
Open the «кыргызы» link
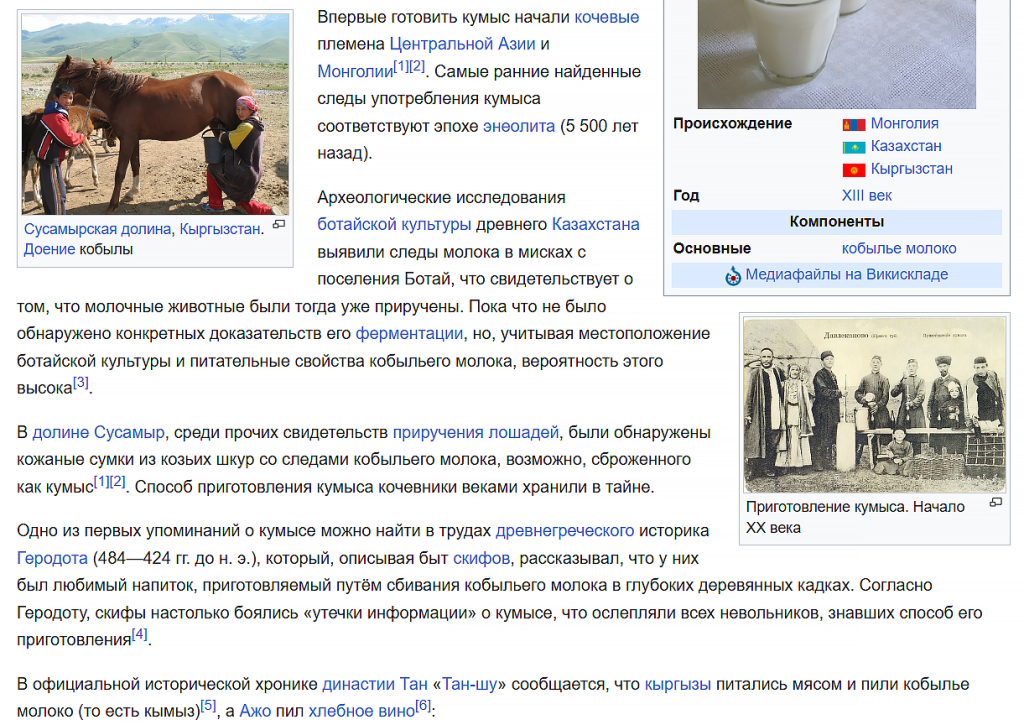(678, 684)
